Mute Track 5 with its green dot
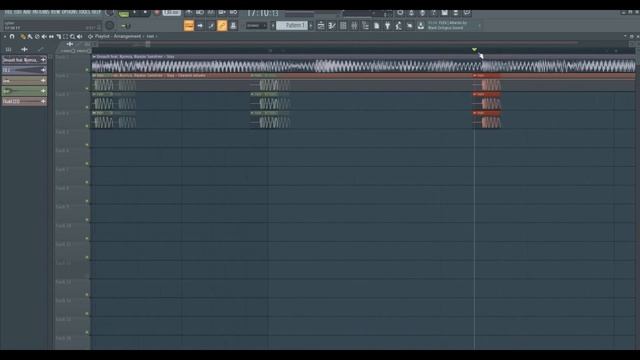This screenshot has height=360, width=640. pyautogui.click(x=87, y=145)
